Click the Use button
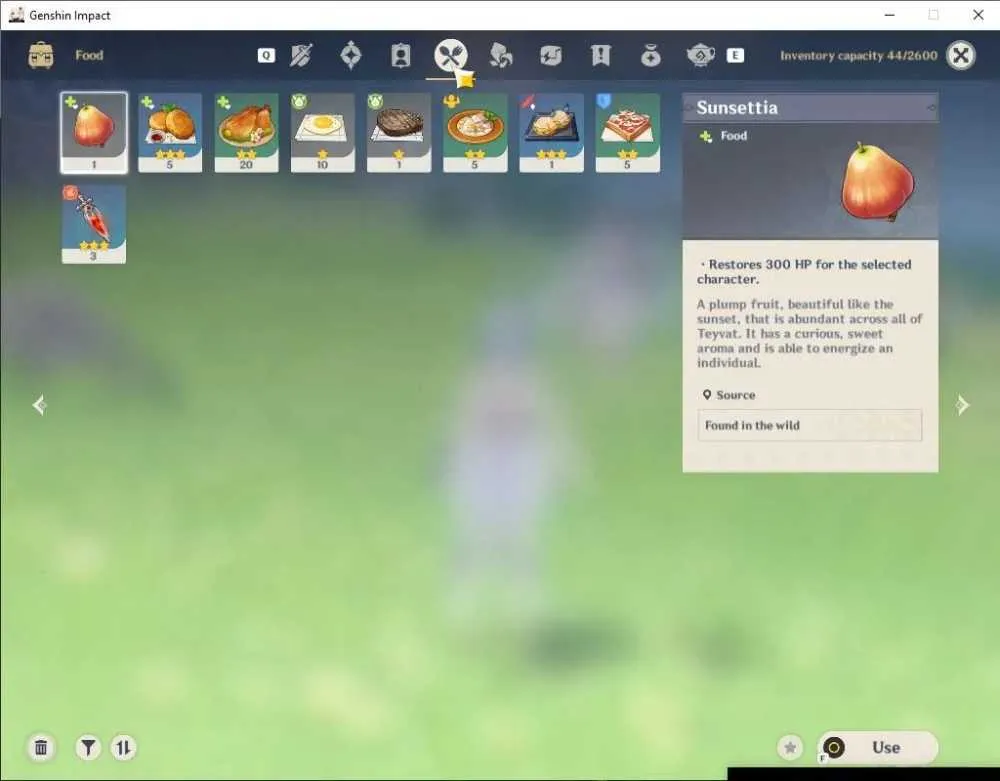 [878, 747]
